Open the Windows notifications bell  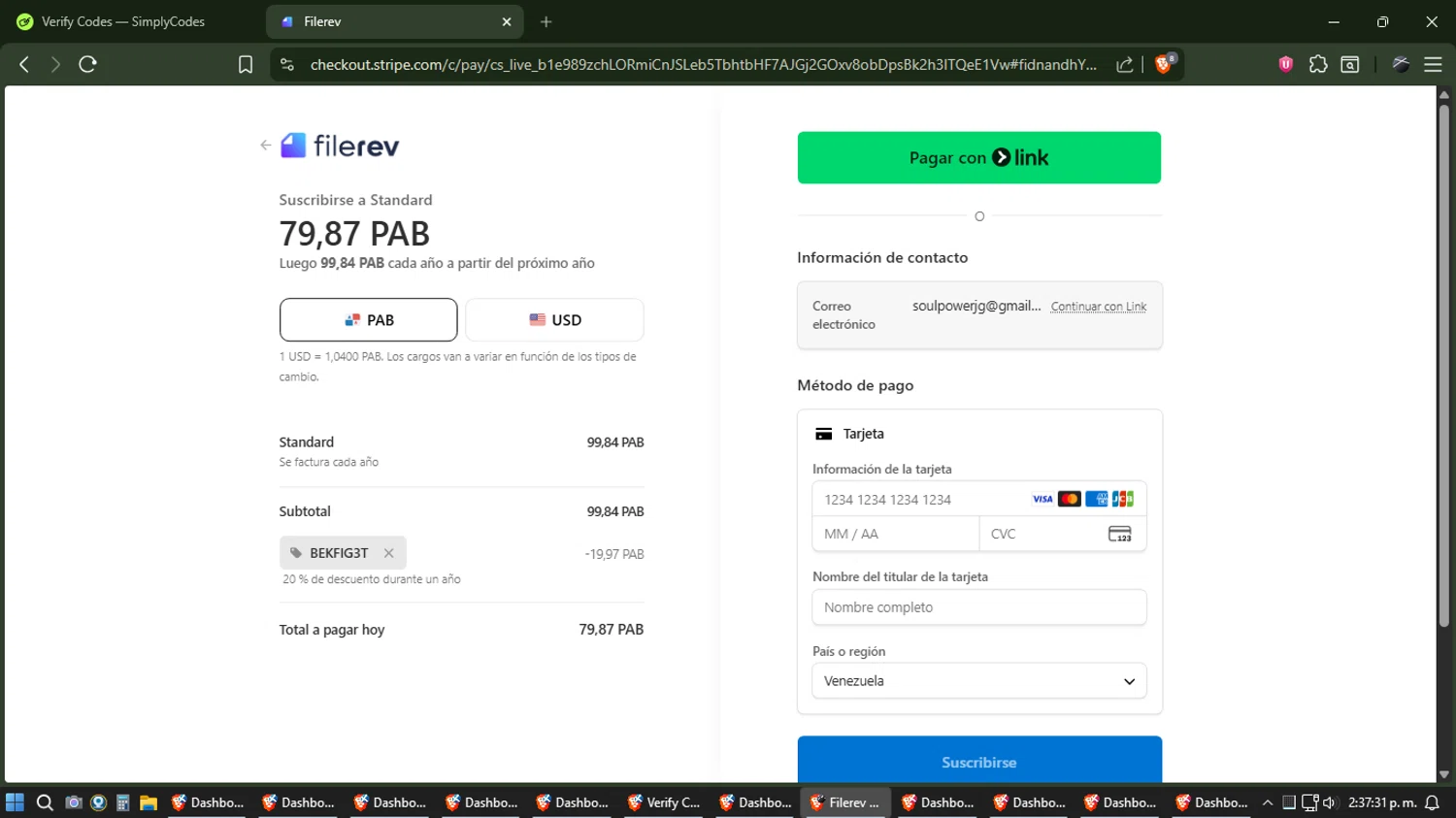pos(1432,802)
